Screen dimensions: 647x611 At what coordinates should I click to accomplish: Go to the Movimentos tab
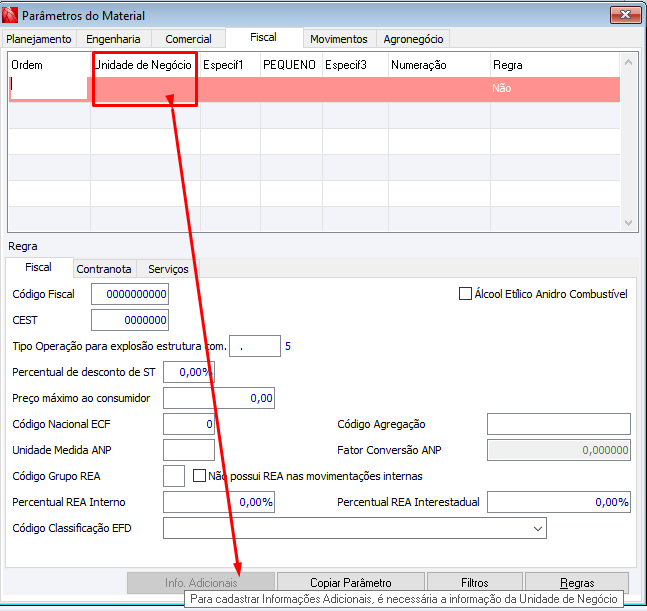[339, 39]
